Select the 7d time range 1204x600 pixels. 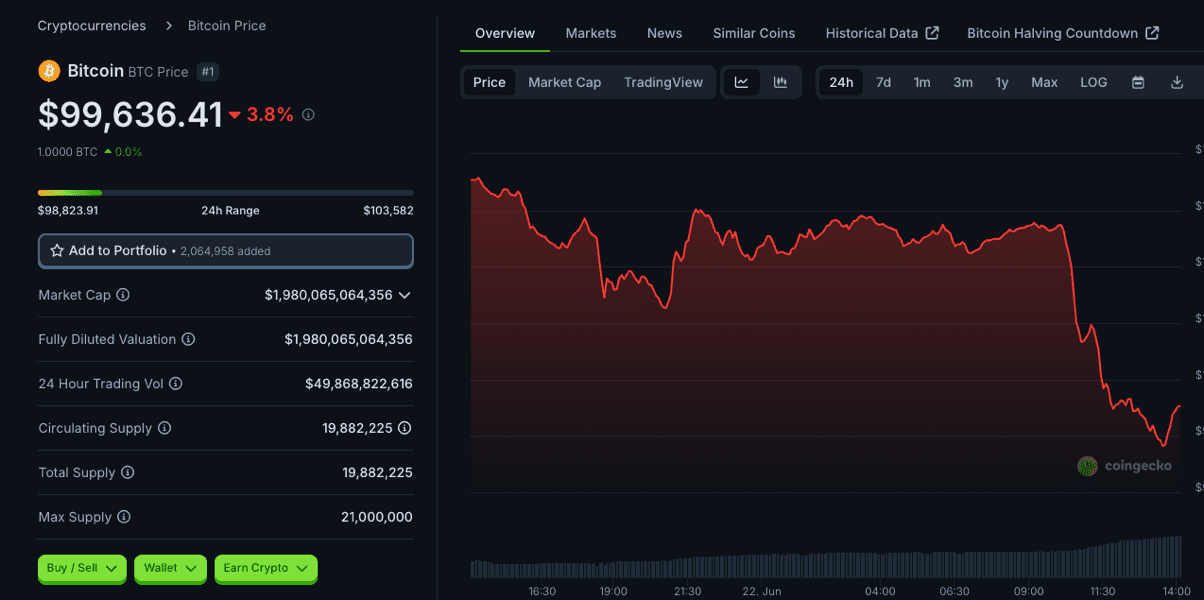click(883, 82)
